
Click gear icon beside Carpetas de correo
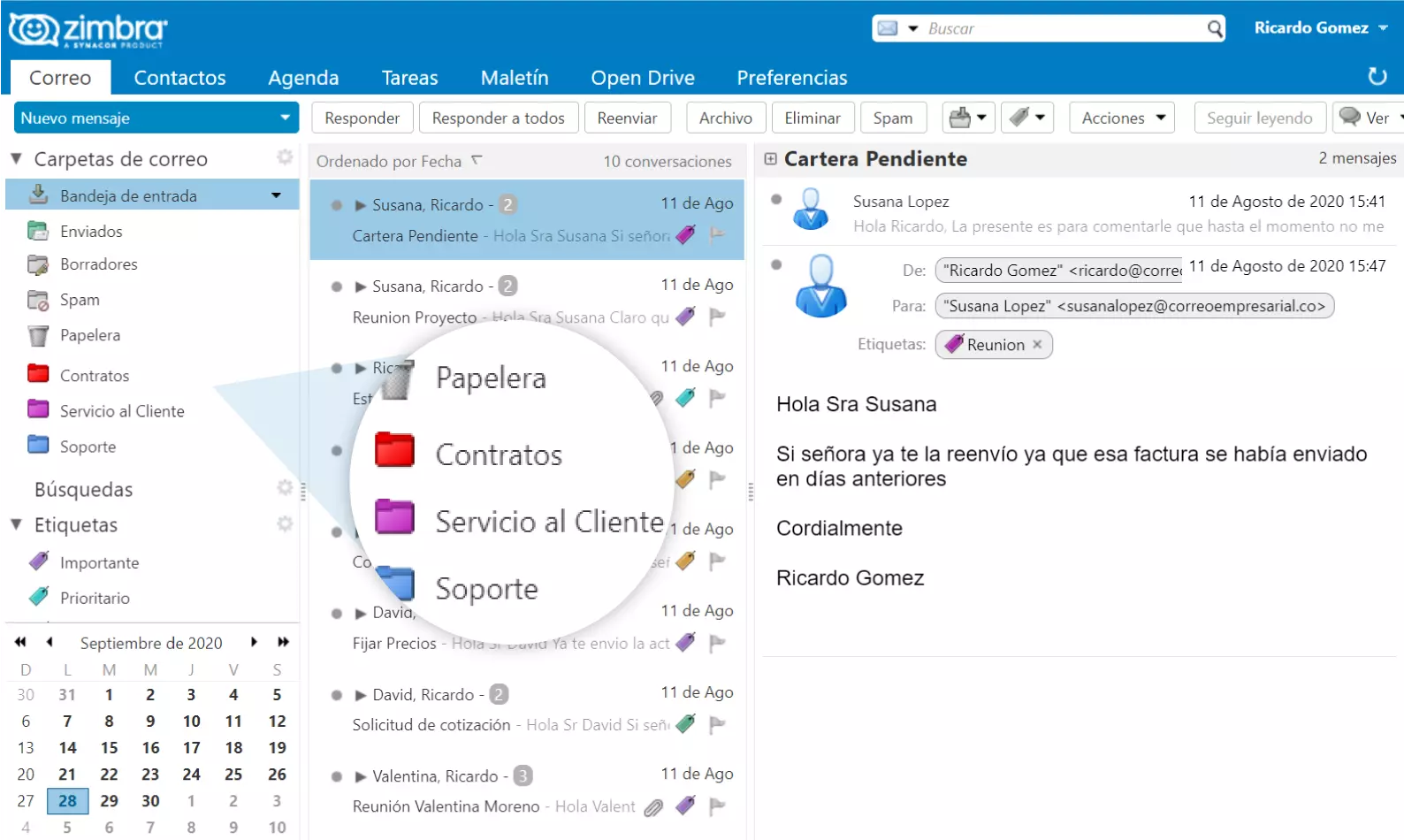pos(285,158)
